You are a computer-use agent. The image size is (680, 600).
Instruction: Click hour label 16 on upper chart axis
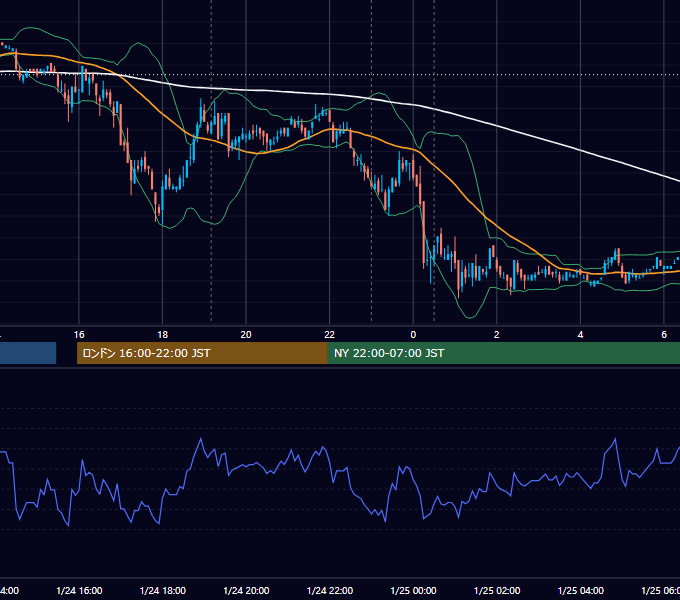pyautogui.click(x=79, y=335)
